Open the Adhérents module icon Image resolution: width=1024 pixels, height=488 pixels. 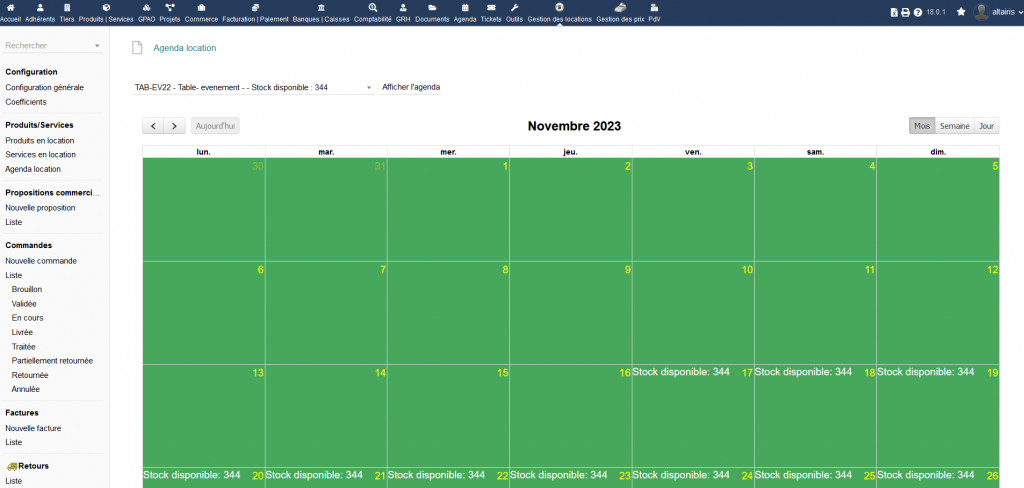(40, 8)
